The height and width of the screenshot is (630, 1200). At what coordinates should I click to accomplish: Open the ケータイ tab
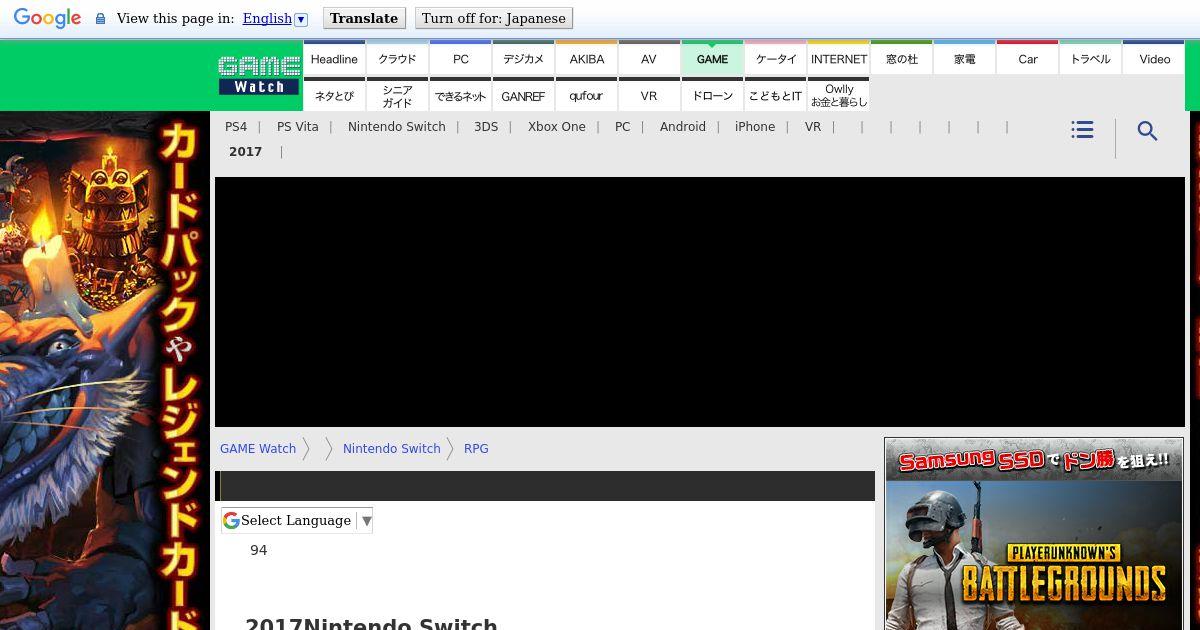pos(775,59)
